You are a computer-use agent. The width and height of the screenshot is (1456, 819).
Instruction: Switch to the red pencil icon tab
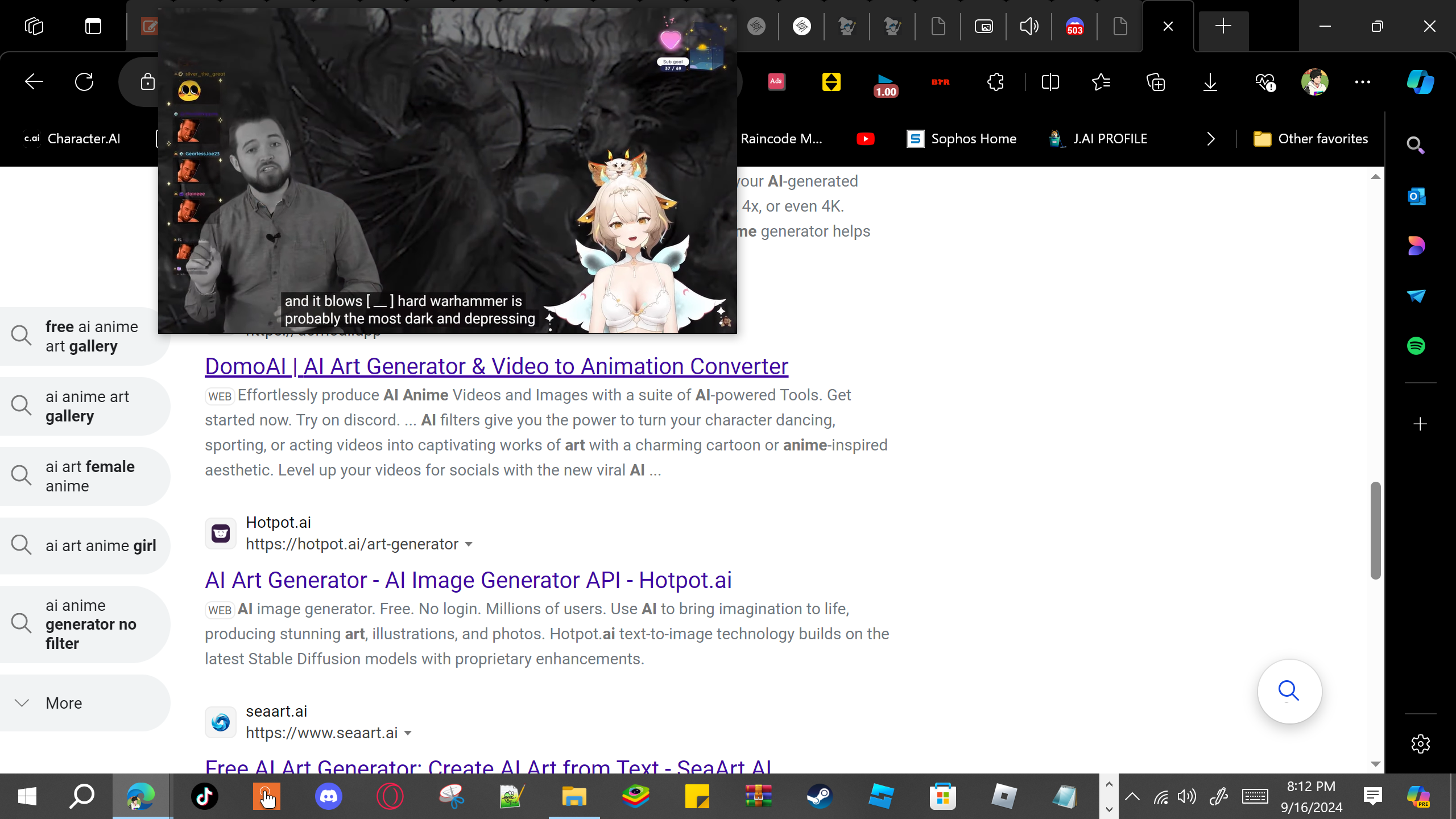[149, 26]
